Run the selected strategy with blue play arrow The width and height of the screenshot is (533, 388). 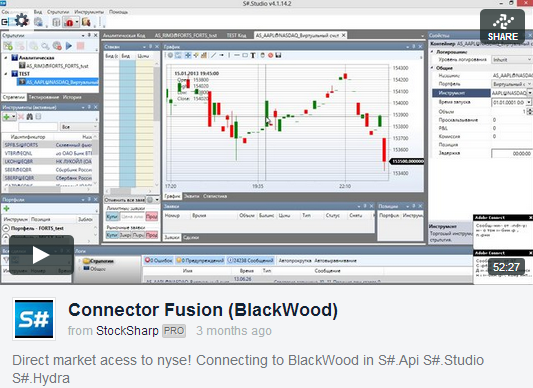69,46
